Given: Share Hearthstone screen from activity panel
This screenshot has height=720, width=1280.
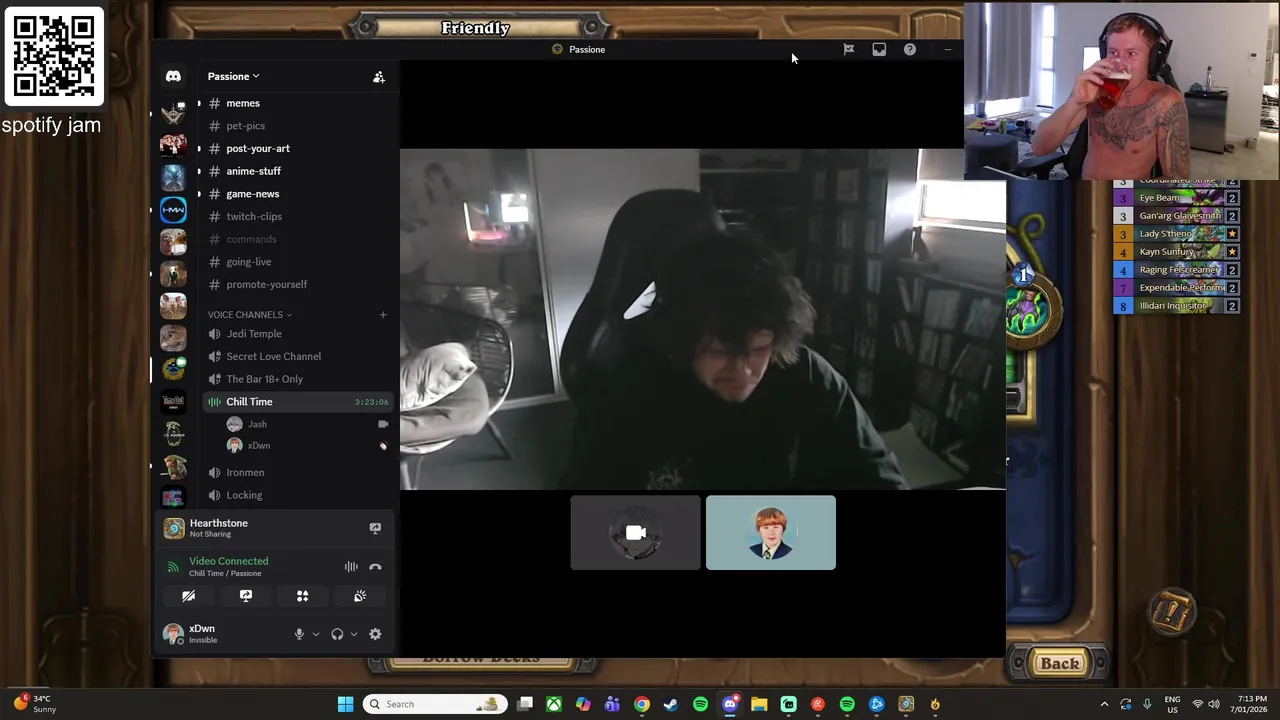Looking at the screenshot, I should tap(375, 528).
